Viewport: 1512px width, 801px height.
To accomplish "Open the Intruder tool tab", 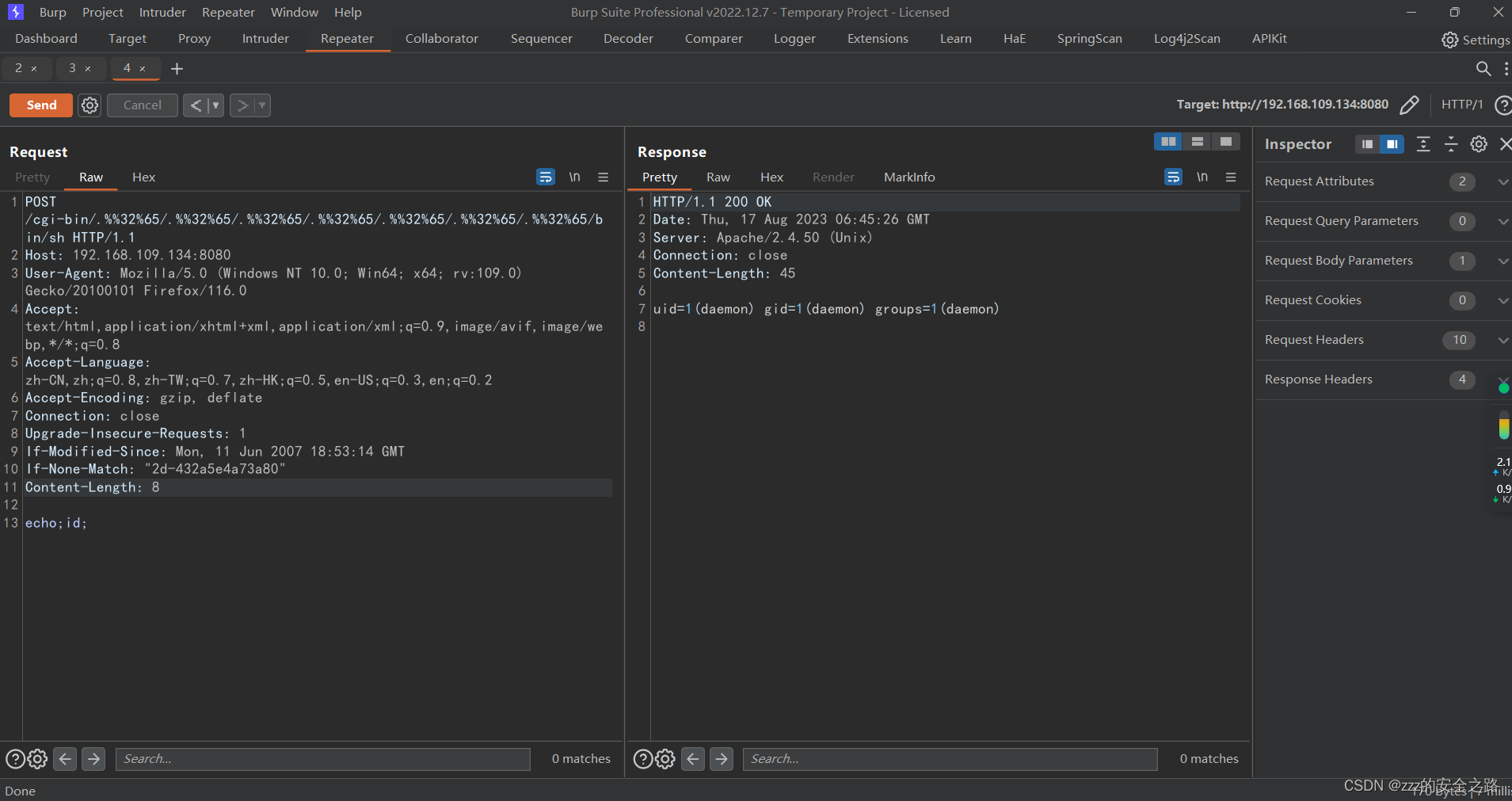I will [265, 39].
